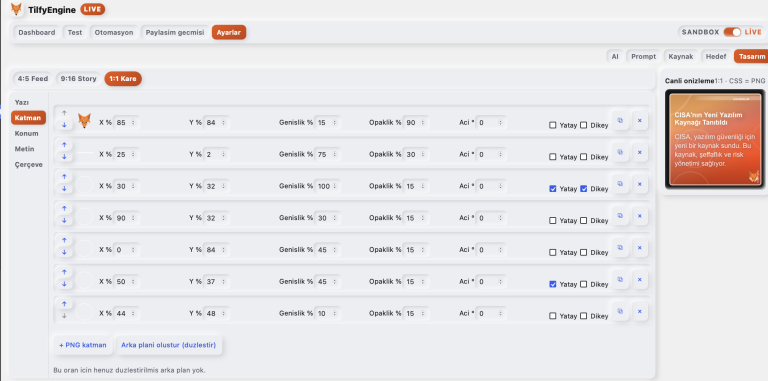Screen dimensions: 768x381
Task: Check Dikey for the X 0 layer
Action: [x=583, y=252]
